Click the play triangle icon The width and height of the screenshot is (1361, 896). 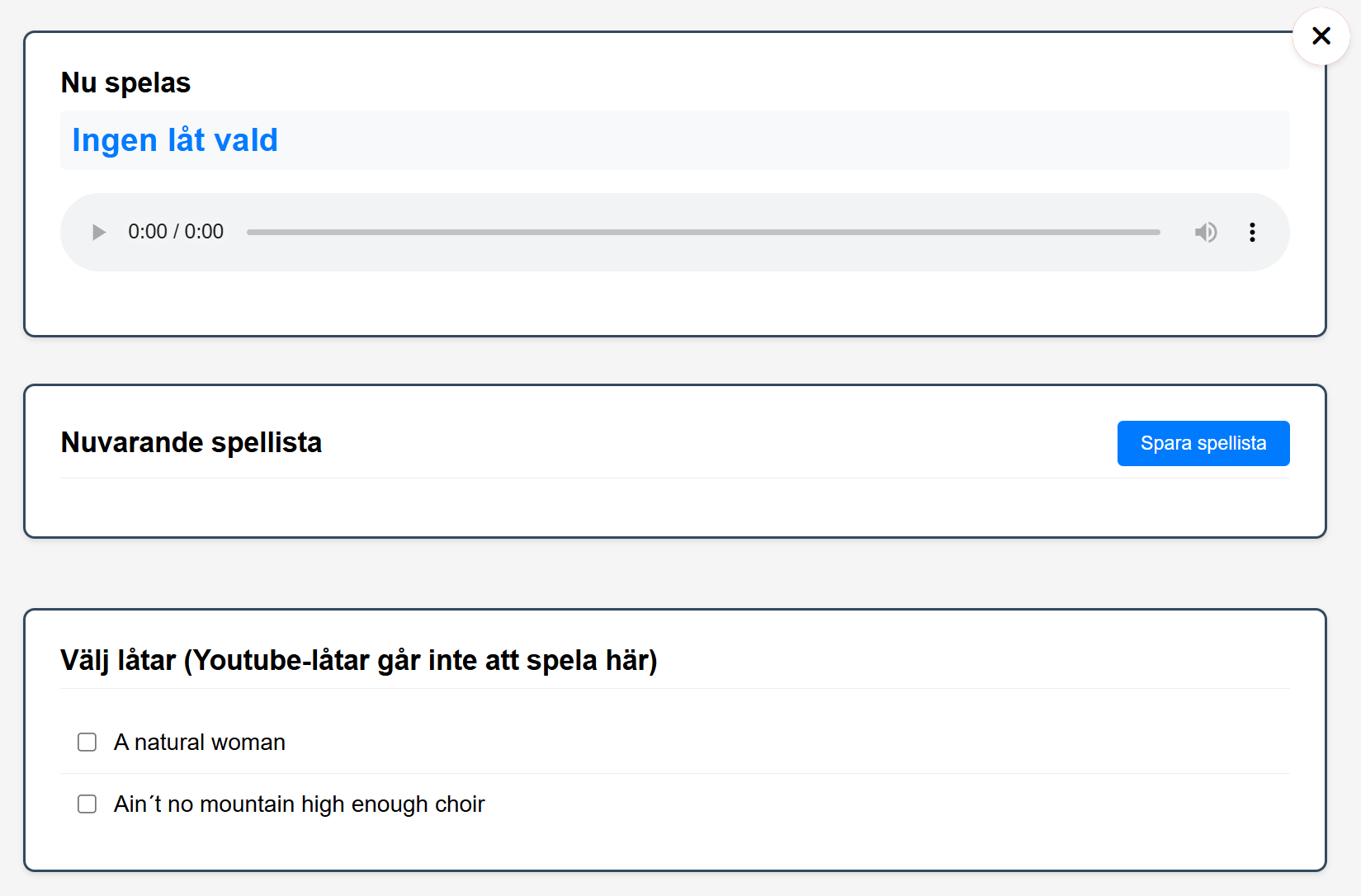coord(98,232)
